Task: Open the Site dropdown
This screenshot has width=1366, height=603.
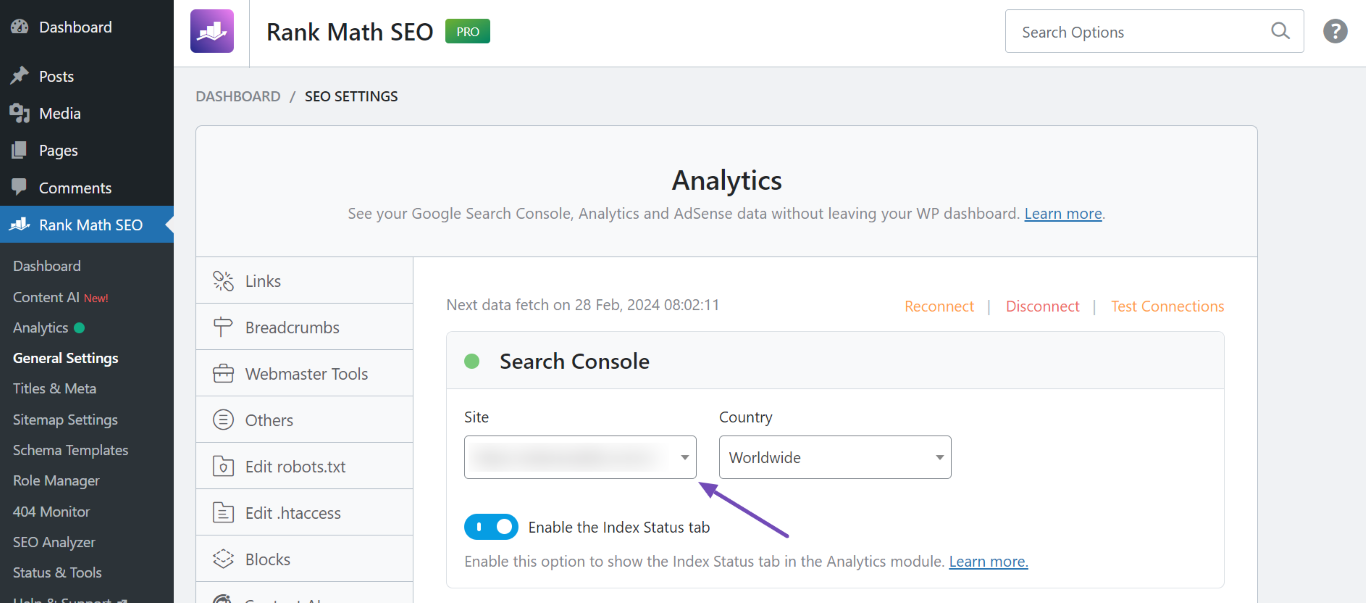Action: [580, 457]
